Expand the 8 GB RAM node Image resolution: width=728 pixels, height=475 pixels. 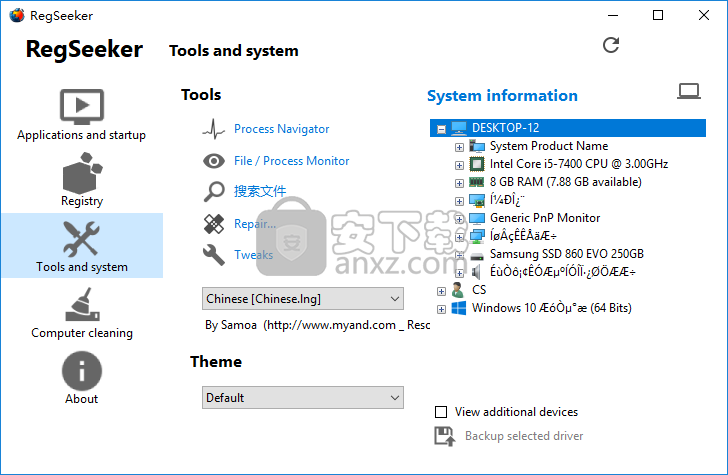point(459,183)
